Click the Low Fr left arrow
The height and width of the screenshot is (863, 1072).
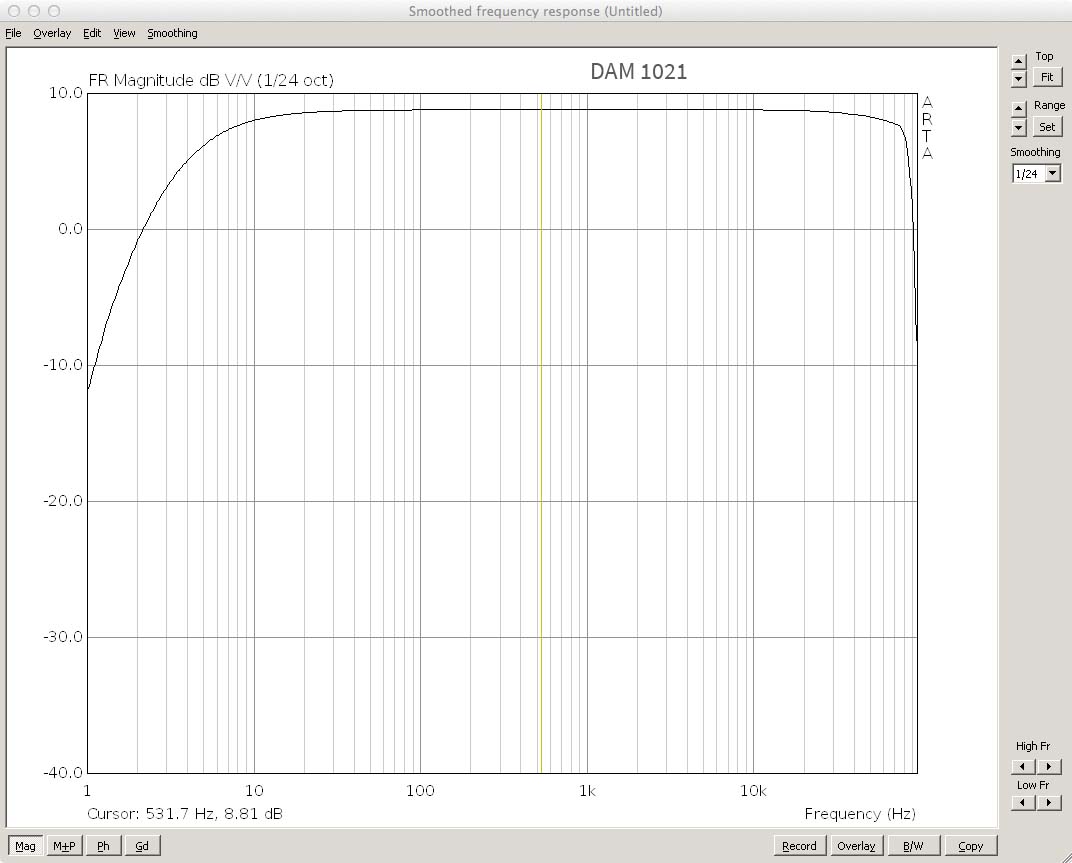pos(1023,802)
